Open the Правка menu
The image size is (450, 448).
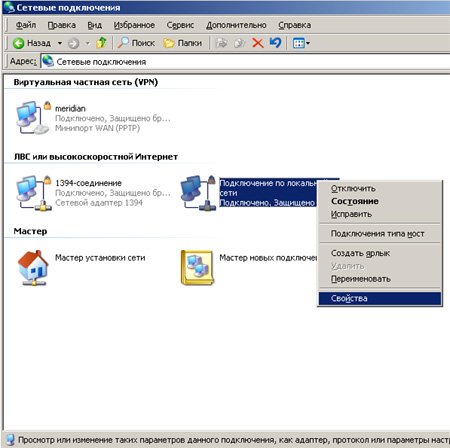61,25
